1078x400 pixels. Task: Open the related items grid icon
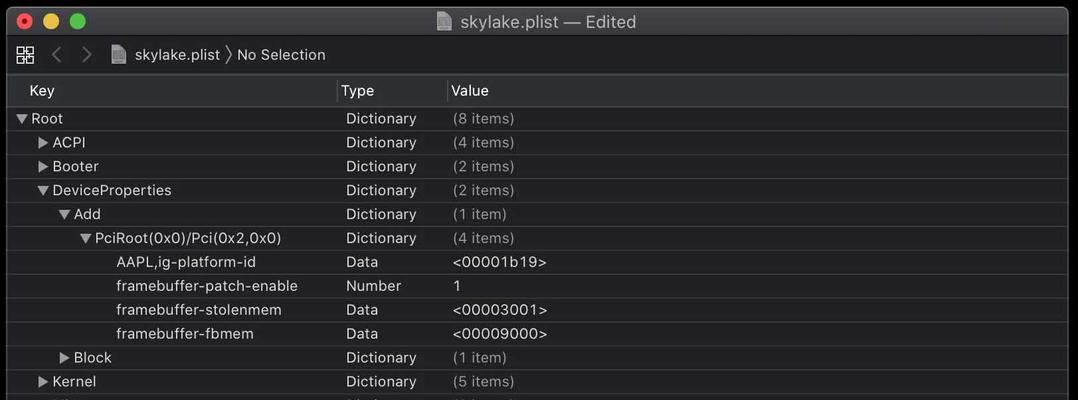[25, 55]
